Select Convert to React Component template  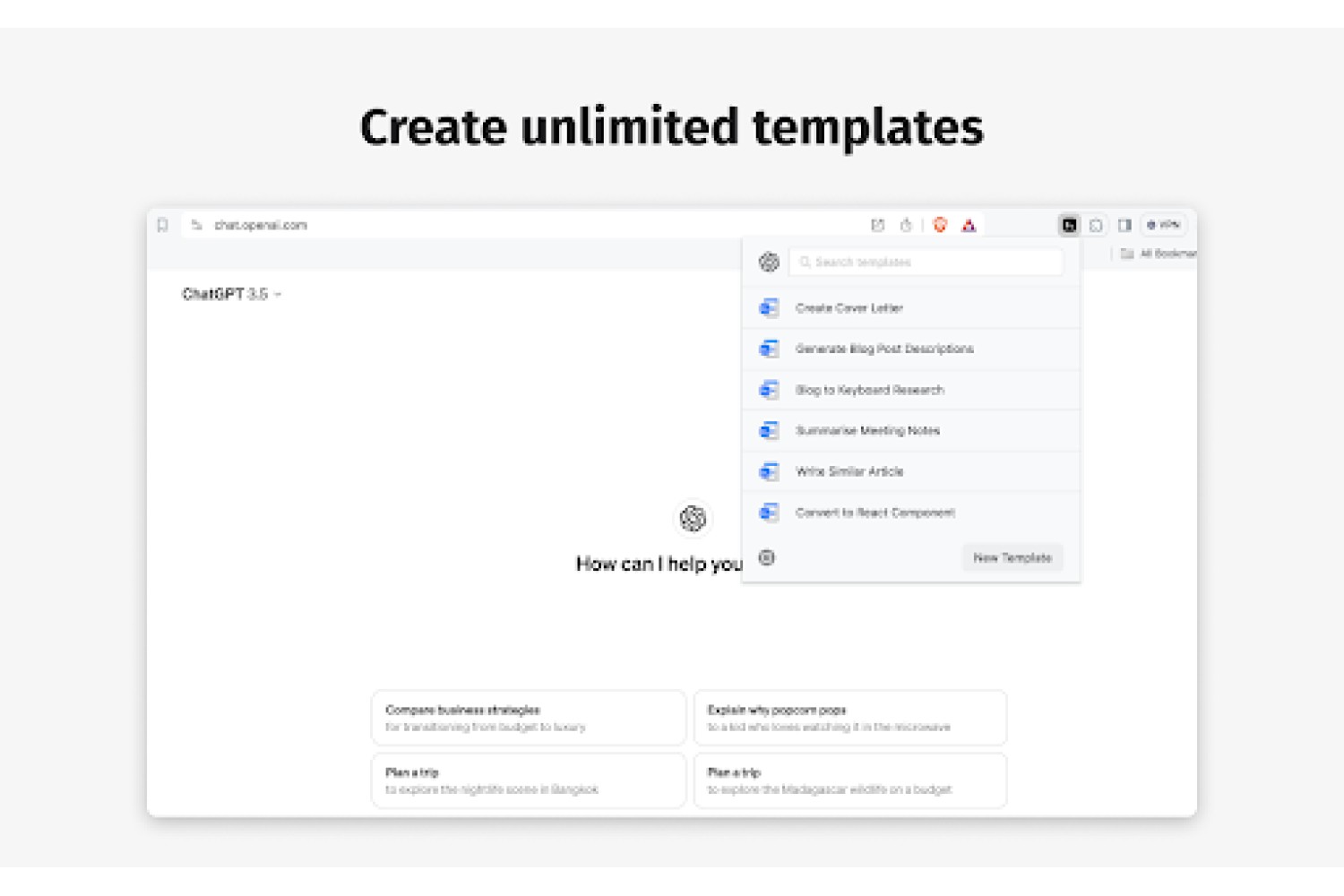[x=911, y=513]
